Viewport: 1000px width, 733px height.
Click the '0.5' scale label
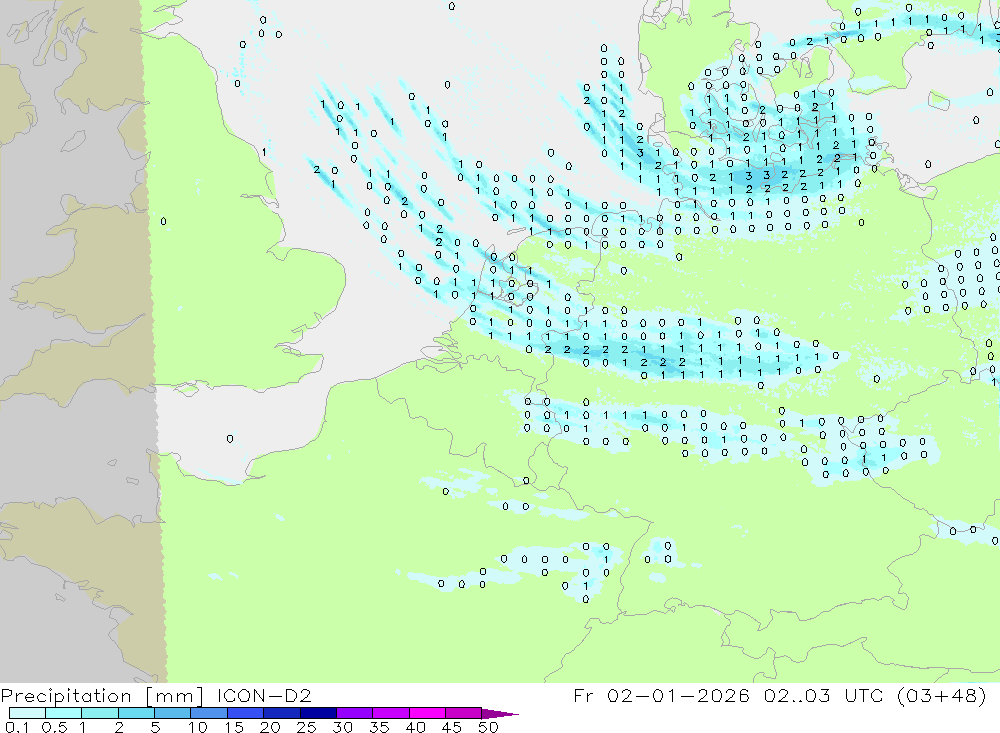(x=54, y=727)
